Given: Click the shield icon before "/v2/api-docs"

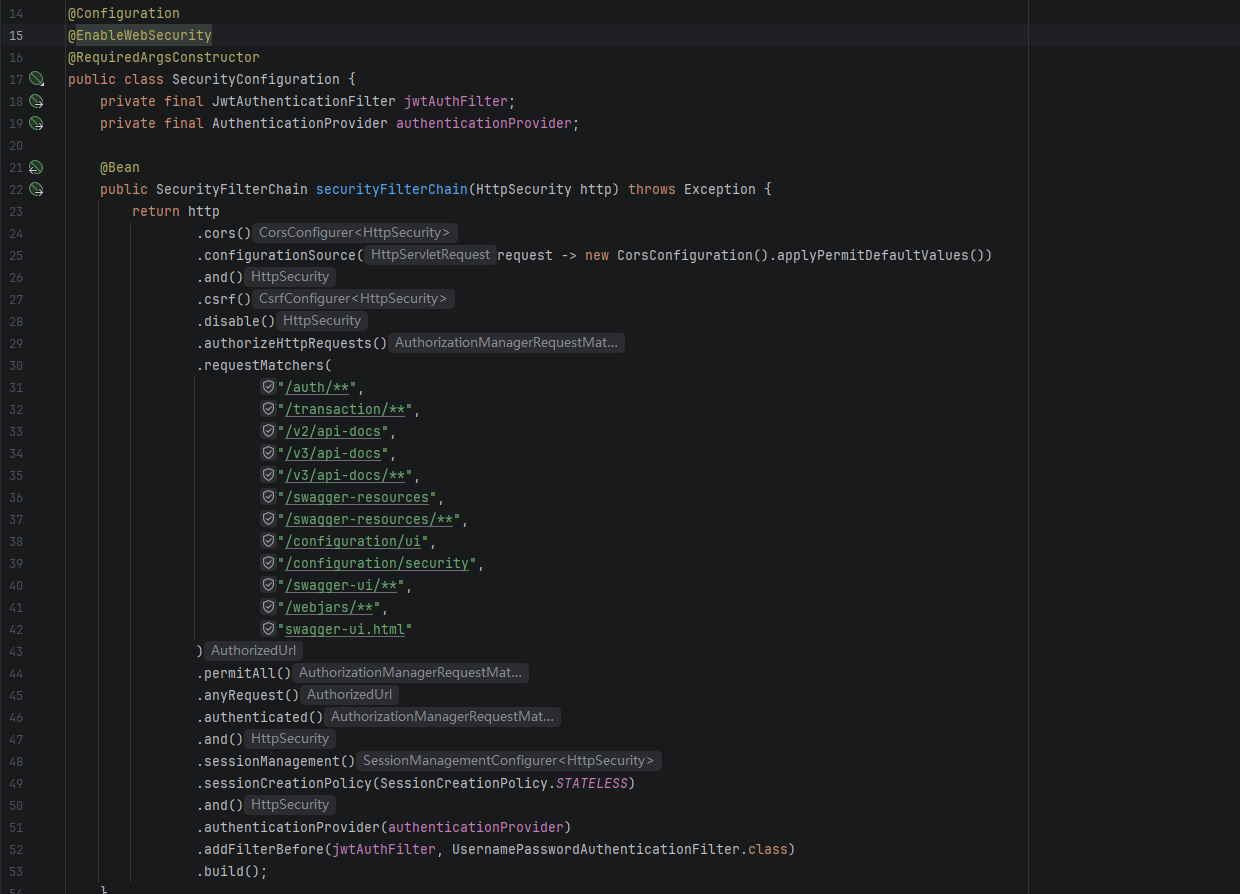Looking at the screenshot, I should coord(268,431).
